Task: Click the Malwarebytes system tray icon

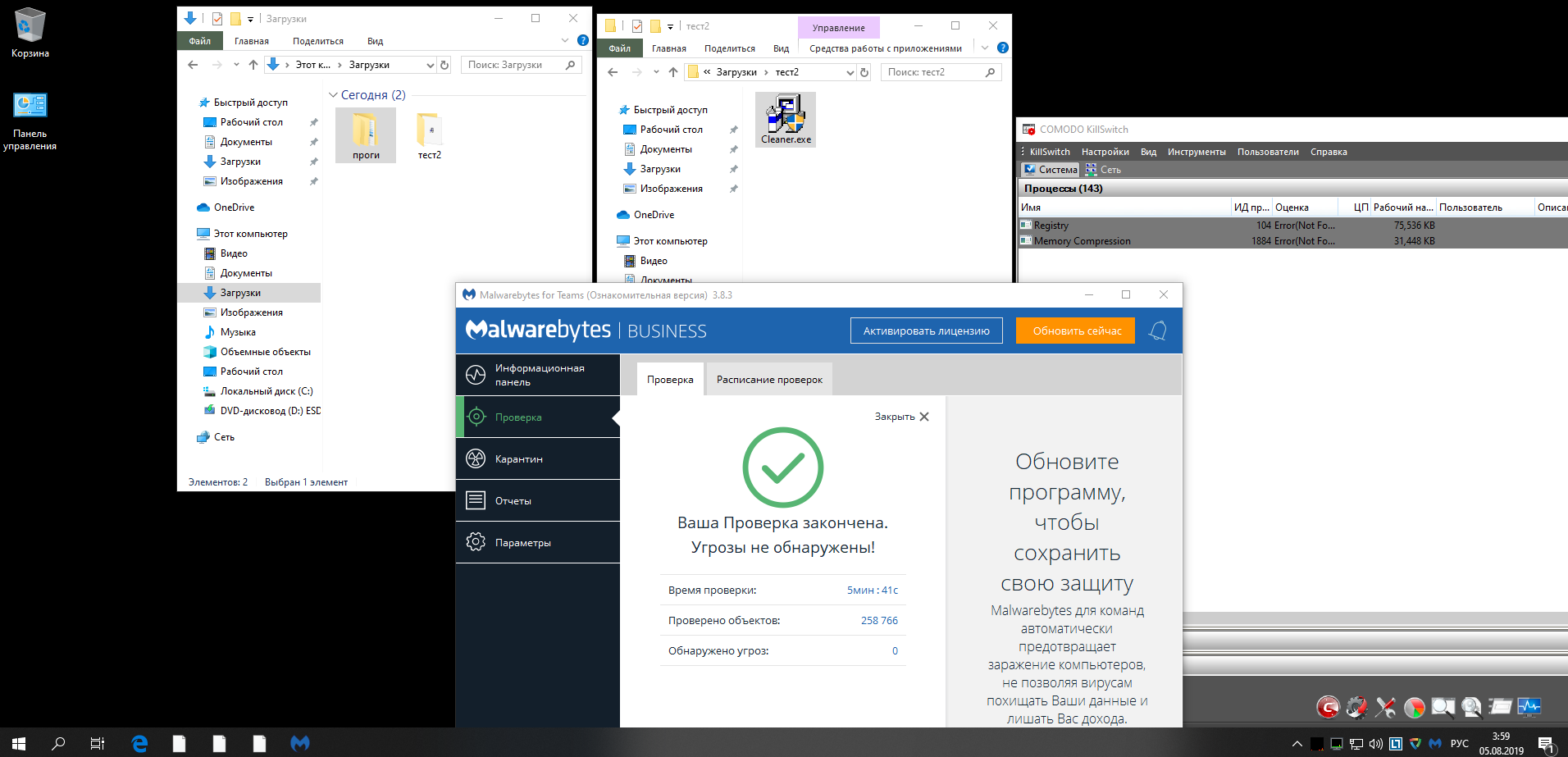Action: coord(1435,744)
